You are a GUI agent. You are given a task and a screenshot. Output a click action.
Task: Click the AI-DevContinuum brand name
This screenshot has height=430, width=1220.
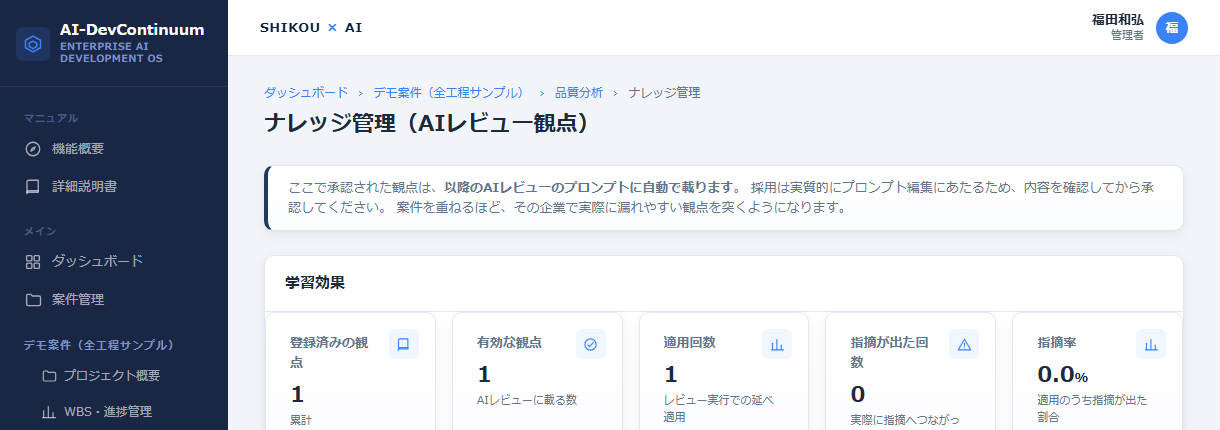(132, 30)
